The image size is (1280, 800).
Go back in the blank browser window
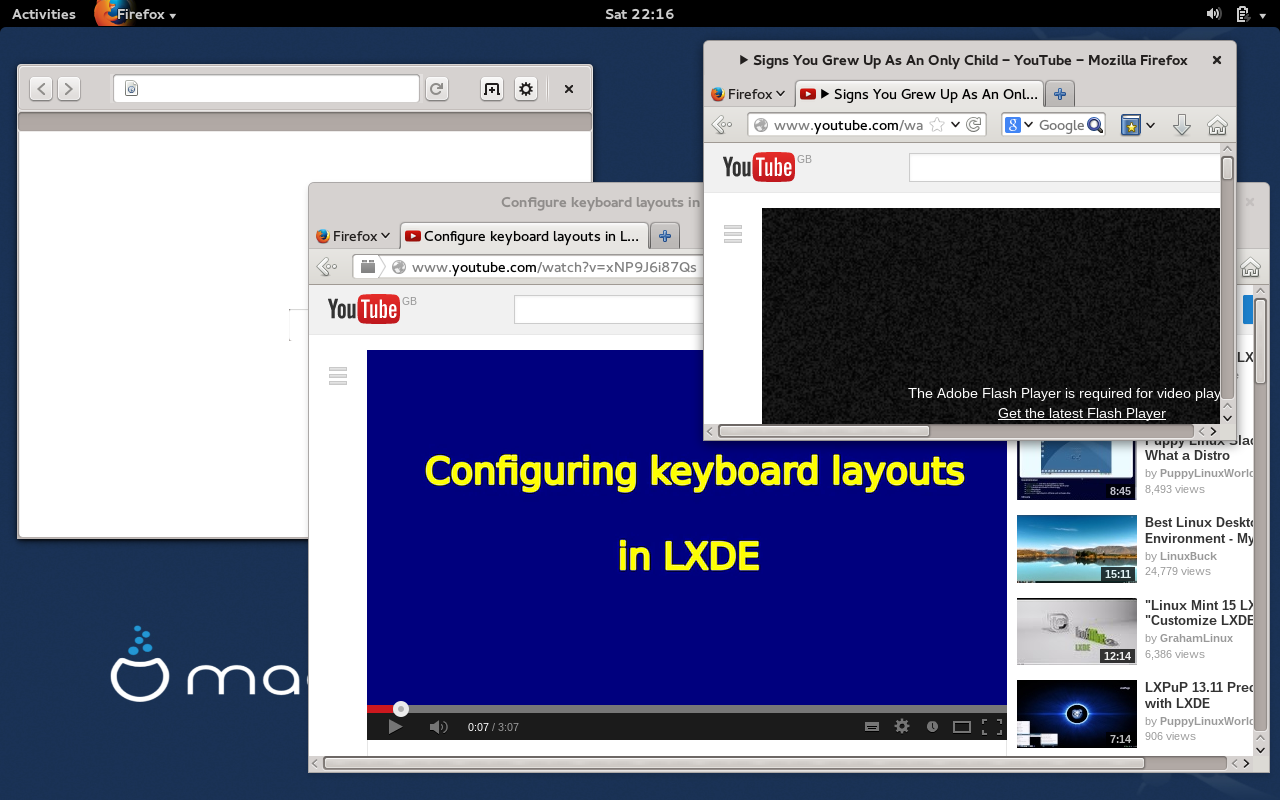coord(41,89)
